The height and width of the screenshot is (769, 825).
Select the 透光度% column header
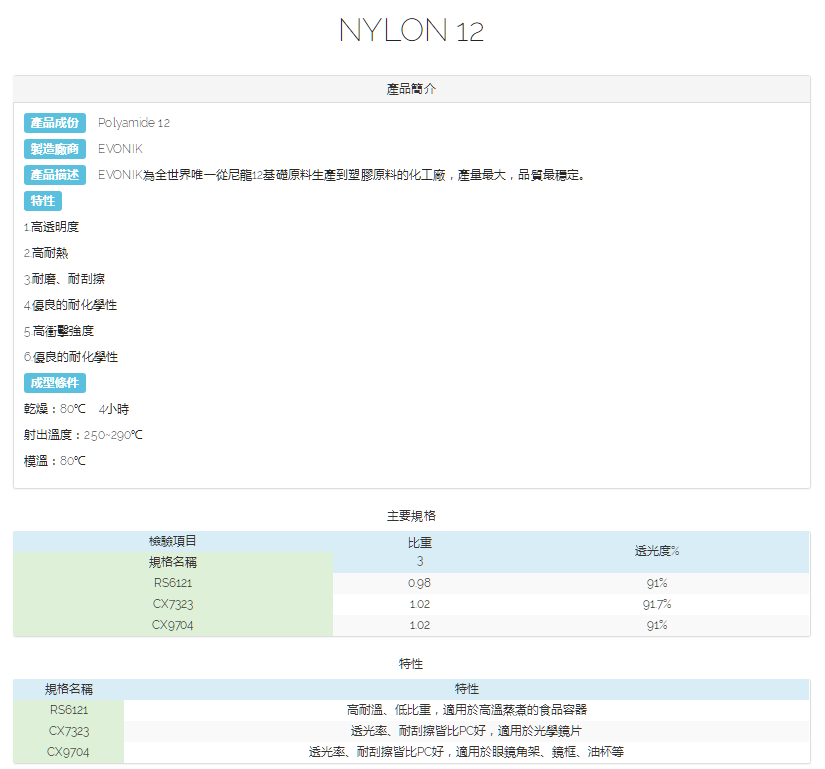tap(657, 551)
